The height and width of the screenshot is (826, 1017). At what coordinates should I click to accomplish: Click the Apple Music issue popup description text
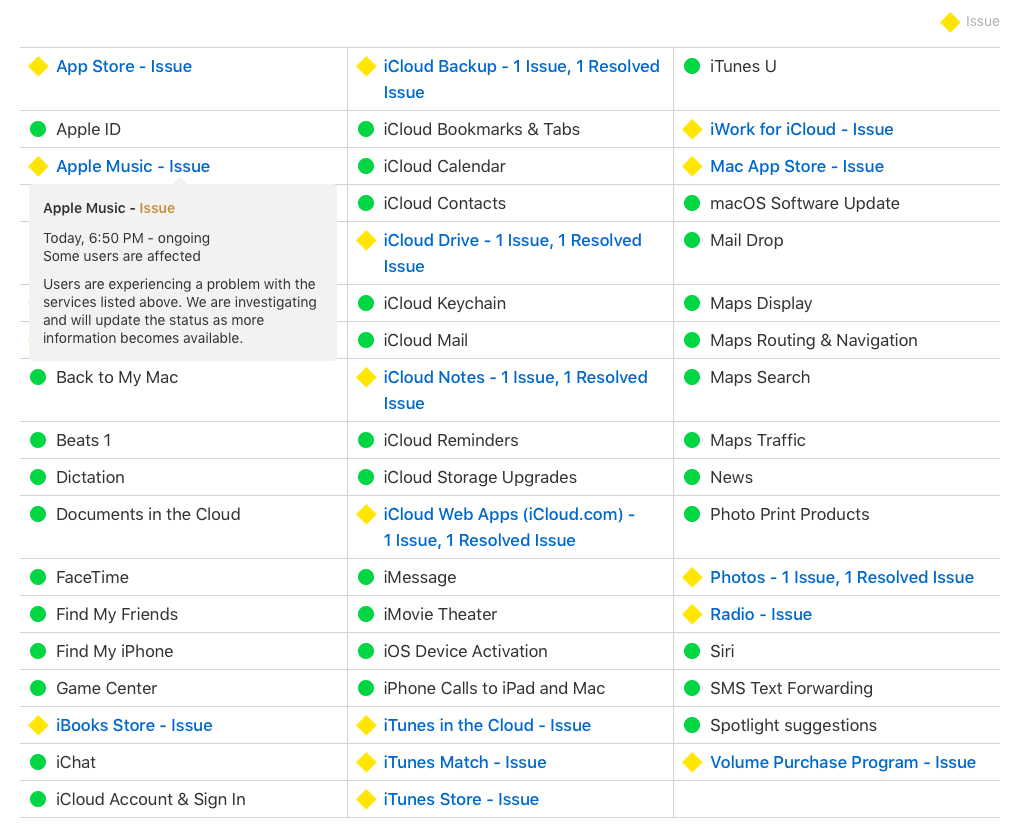pos(180,311)
